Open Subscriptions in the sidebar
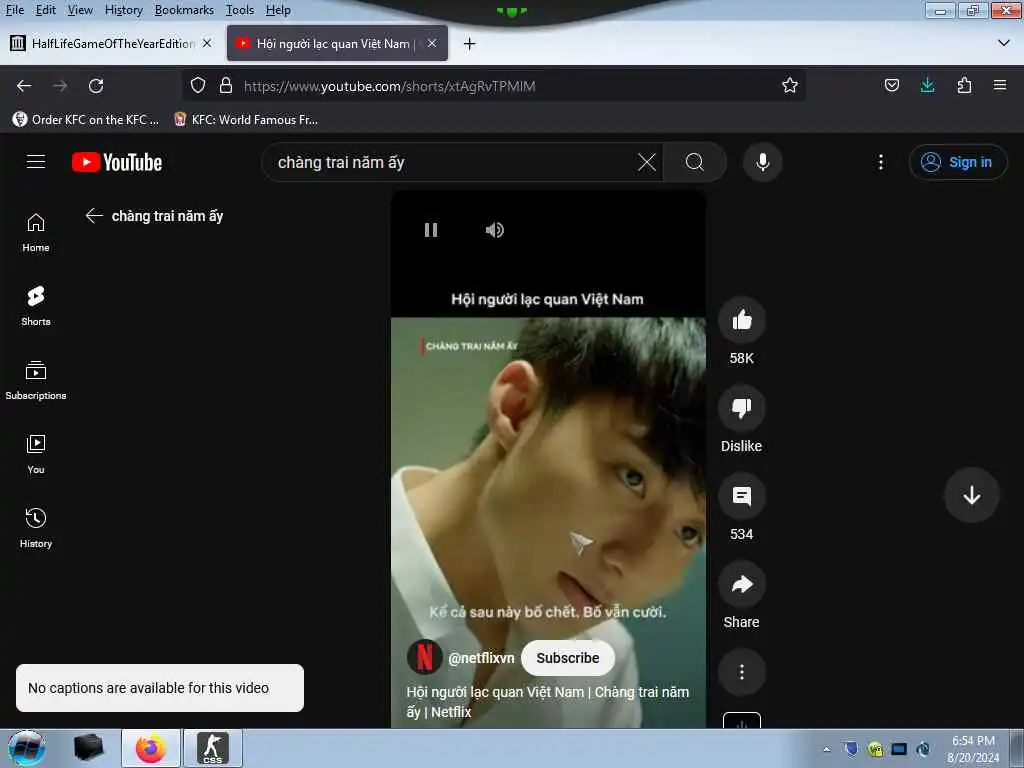 coord(36,380)
